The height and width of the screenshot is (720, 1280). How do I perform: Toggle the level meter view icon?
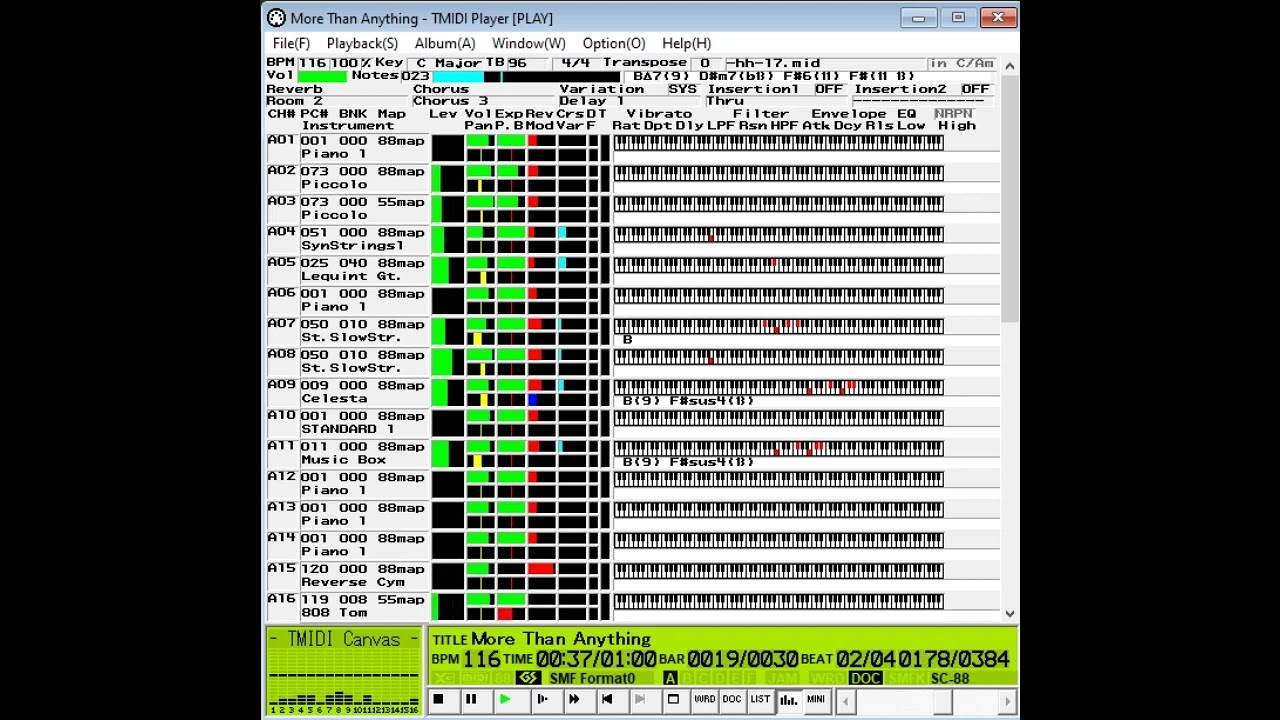[788, 700]
